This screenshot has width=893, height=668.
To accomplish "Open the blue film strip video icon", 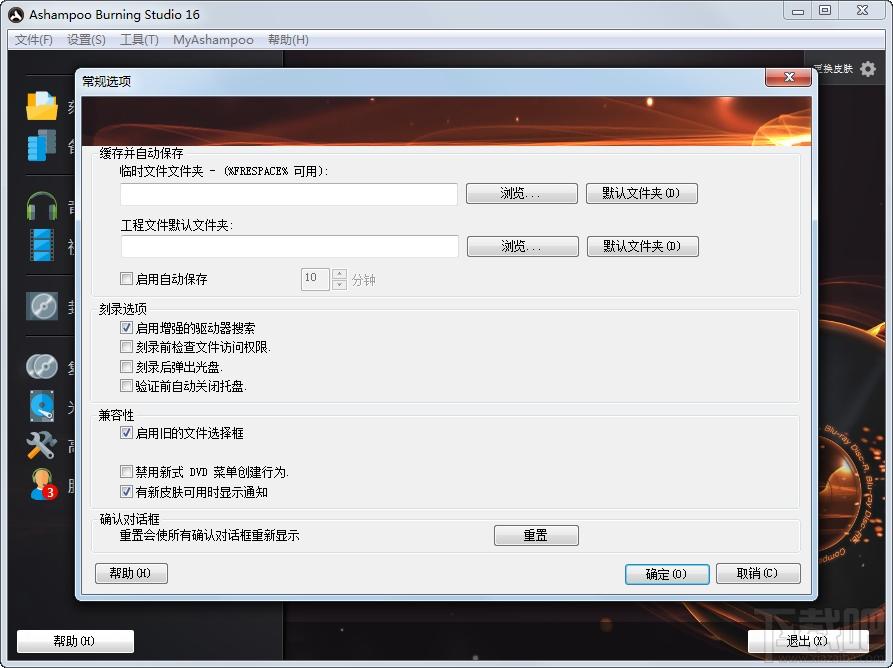I will [x=42, y=245].
